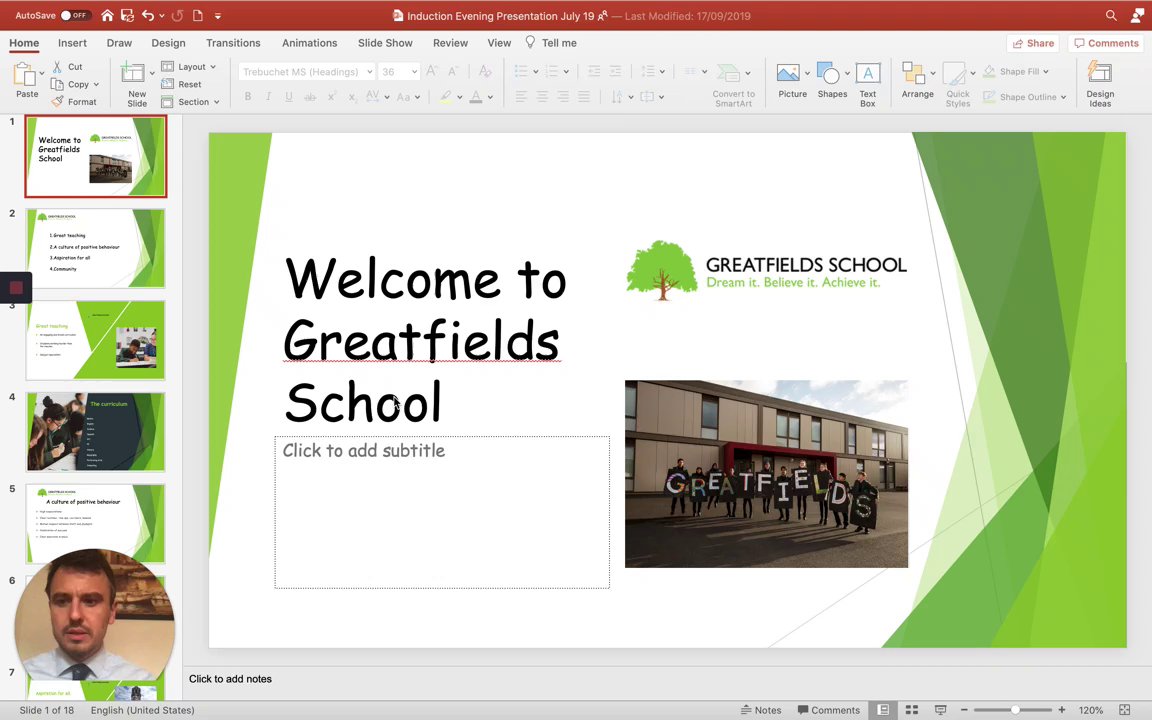Image resolution: width=1152 pixels, height=720 pixels.
Task: Click the Quick Styles icon
Action: [x=954, y=73]
